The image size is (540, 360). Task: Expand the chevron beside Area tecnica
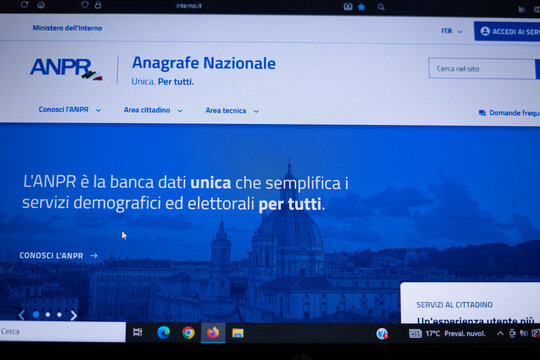[x=256, y=112]
